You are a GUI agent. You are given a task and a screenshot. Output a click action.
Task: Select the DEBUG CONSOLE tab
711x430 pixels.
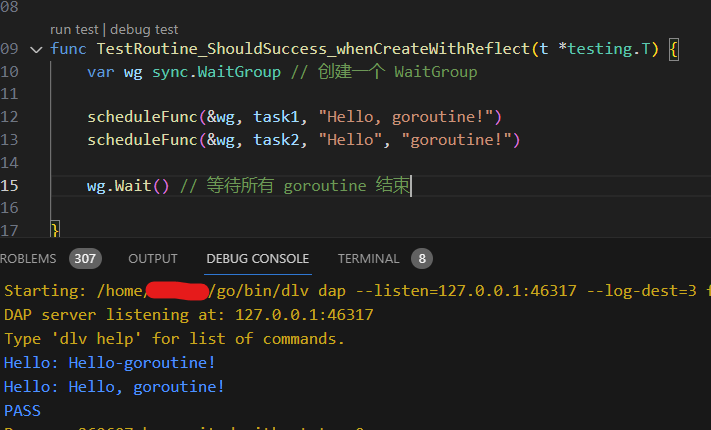[257, 259]
